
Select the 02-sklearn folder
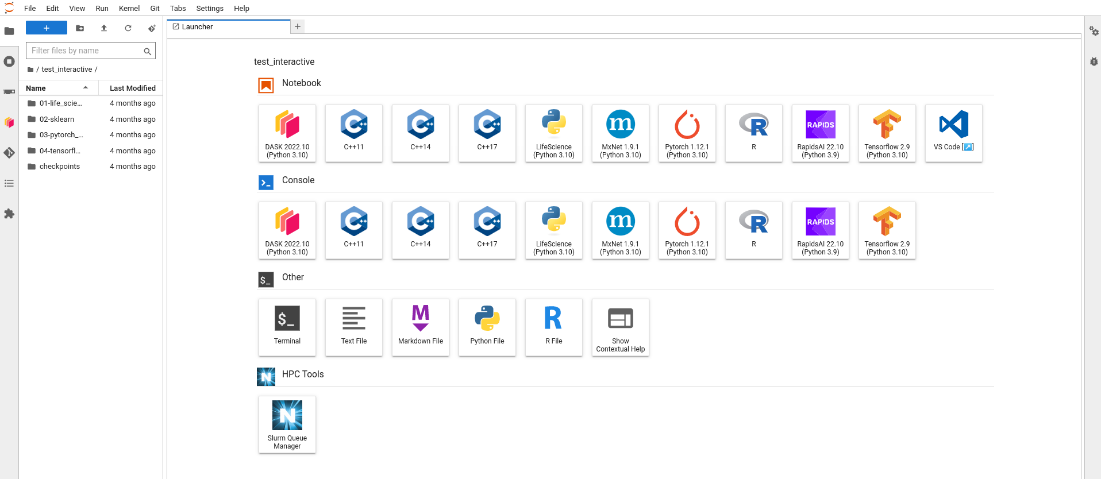pyautogui.click(x=91, y=119)
